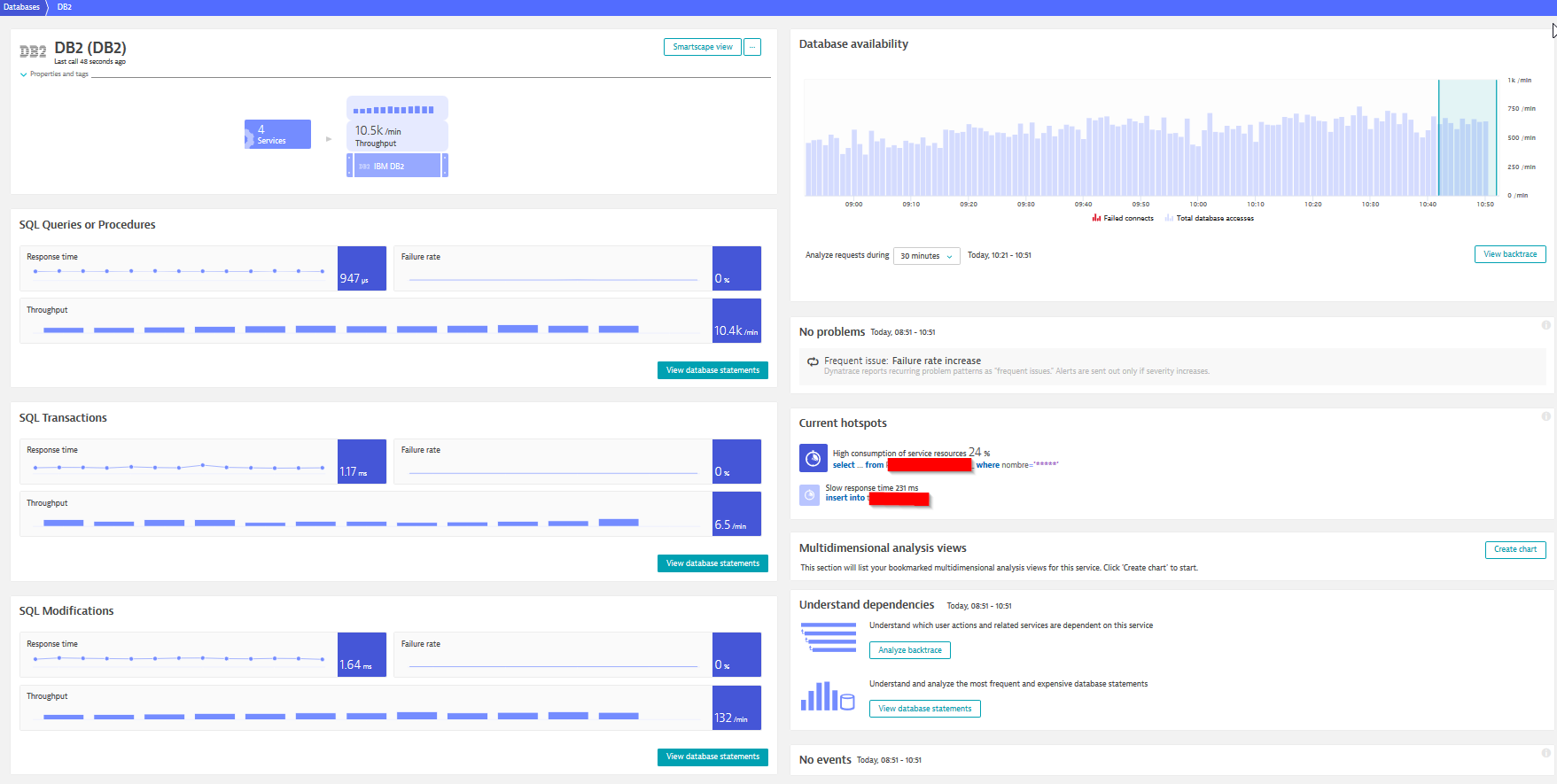Click the 'No problems' heading

[832, 332]
